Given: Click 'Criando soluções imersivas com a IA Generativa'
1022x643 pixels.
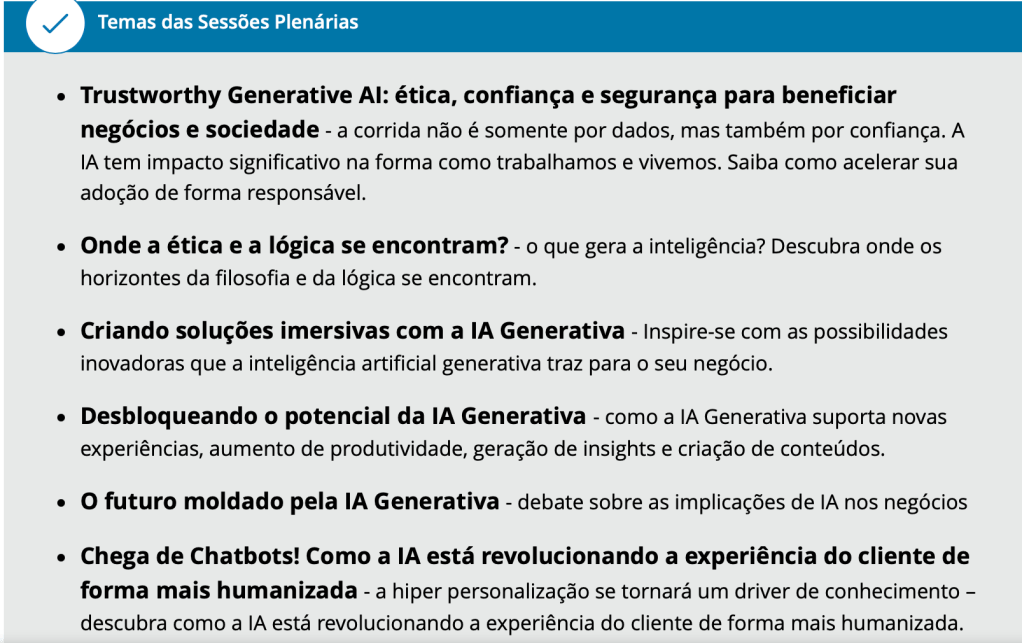Looking at the screenshot, I should click(x=352, y=331).
